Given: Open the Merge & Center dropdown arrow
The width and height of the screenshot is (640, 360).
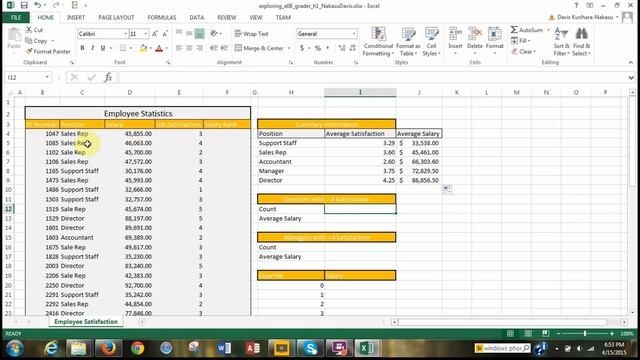Looking at the screenshot, I should [x=289, y=48].
